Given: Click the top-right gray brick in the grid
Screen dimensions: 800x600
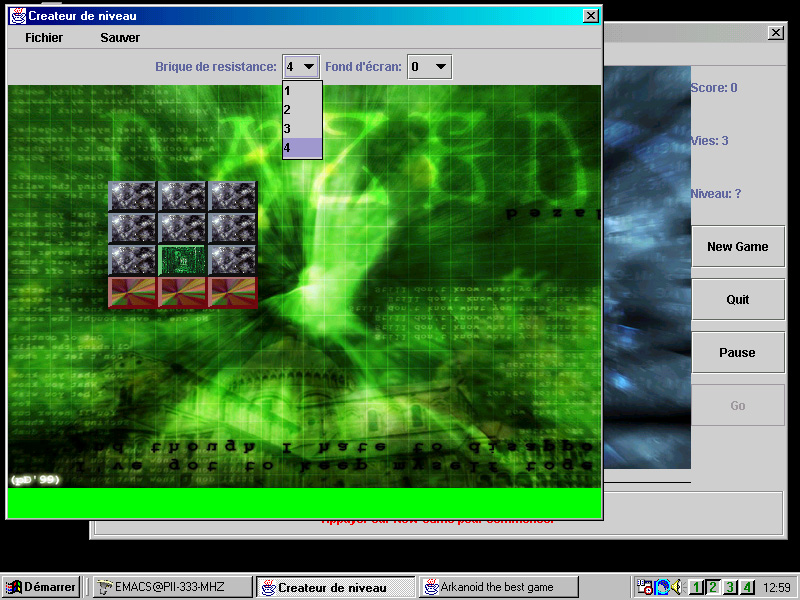Looking at the screenshot, I should [232, 196].
